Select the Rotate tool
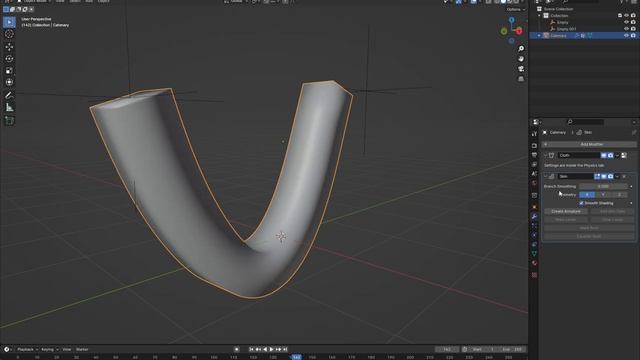 (x=9, y=59)
